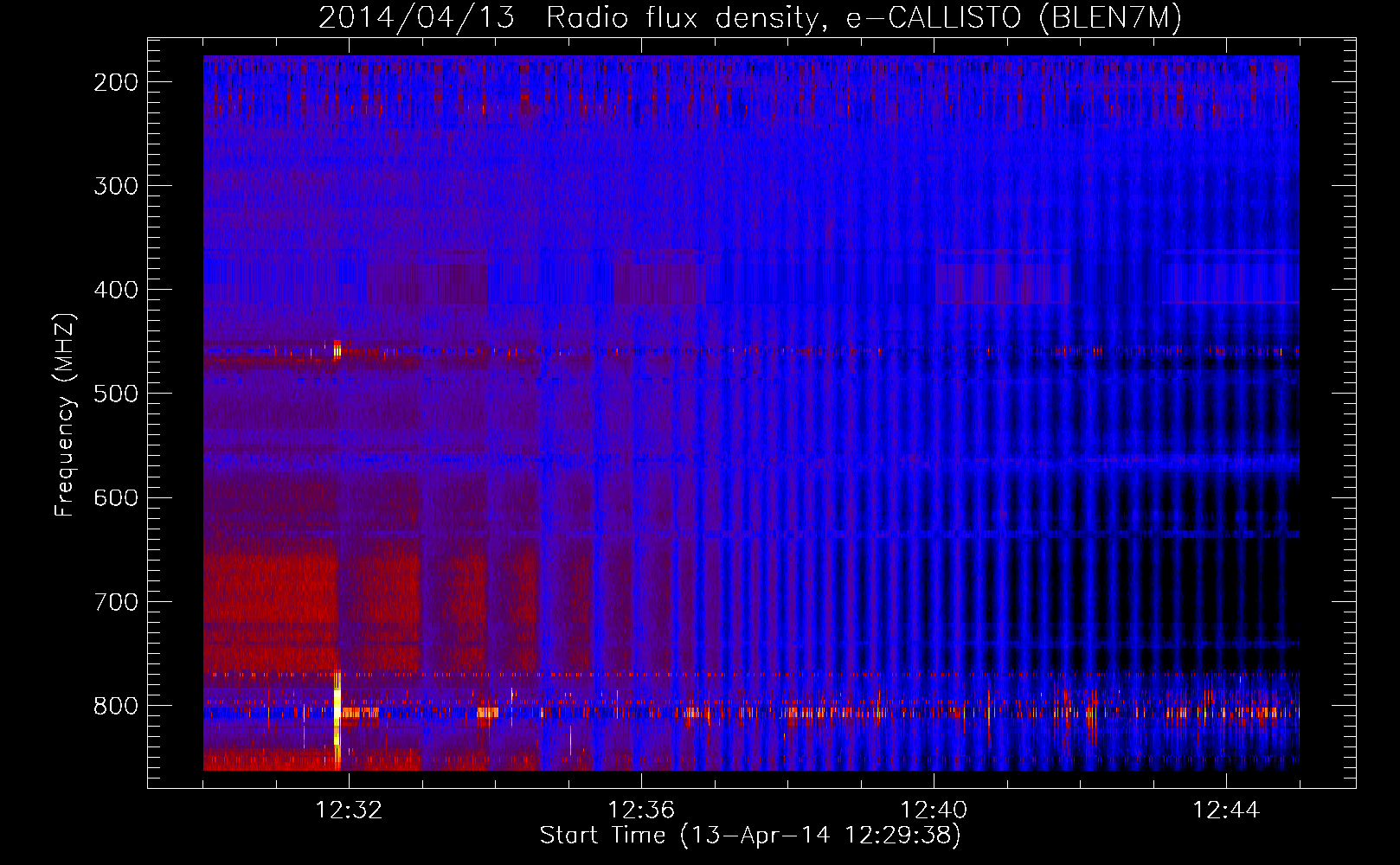Viewport: 1400px width, 865px height.
Task: Click the "Start Time (13-Apr-14 12:29:38)" label
Action: pos(750,836)
